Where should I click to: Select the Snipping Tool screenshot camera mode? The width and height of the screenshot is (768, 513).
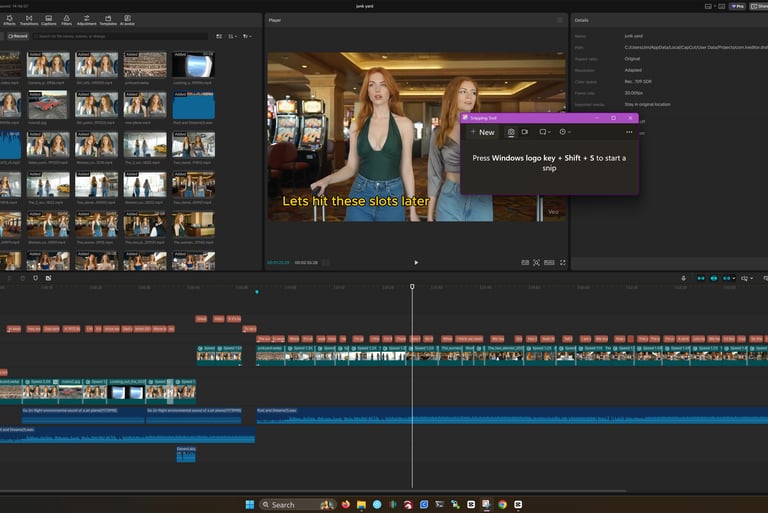(510, 132)
